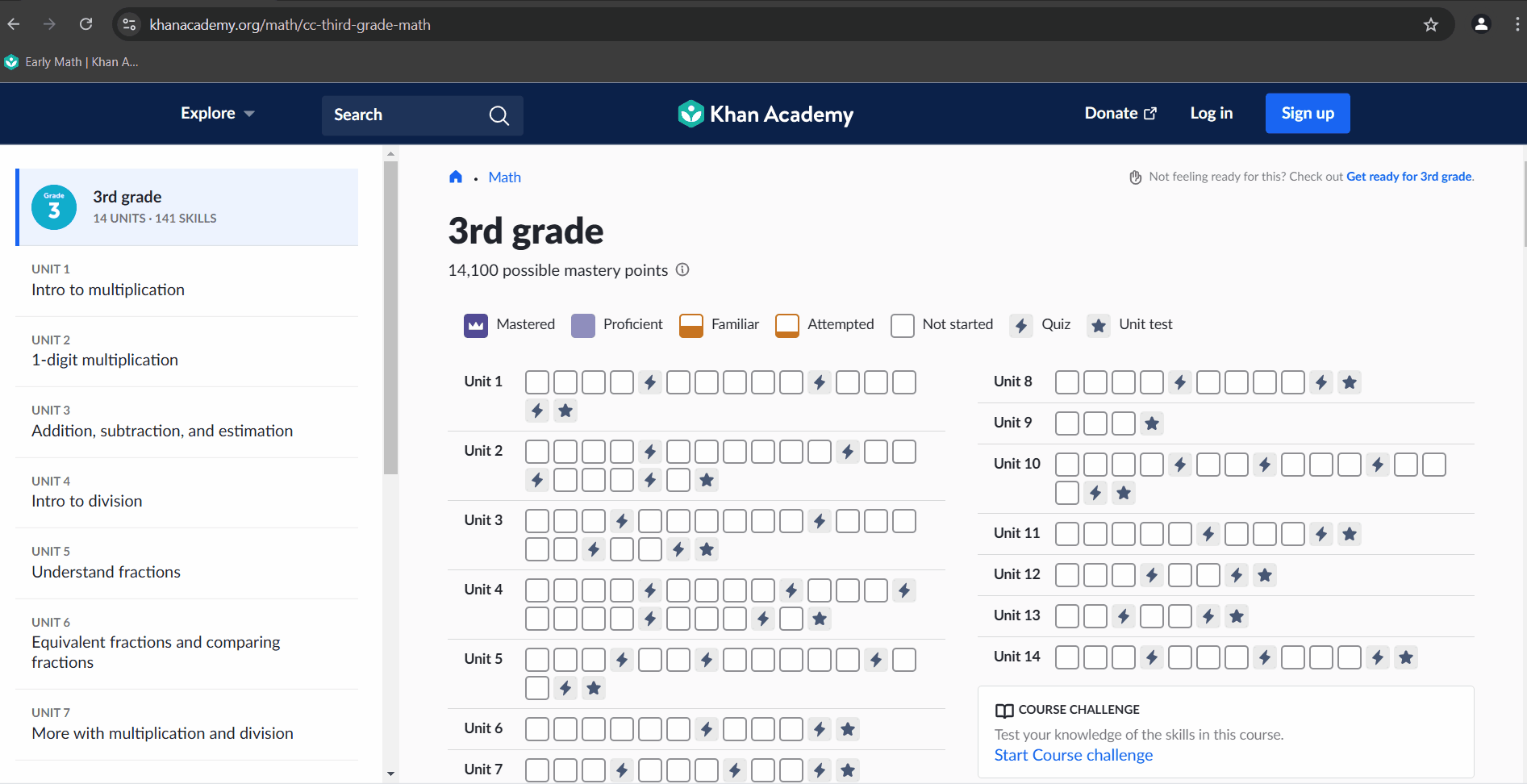This screenshot has height=784, width=1527.
Task: Click the Sign up button
Action: tap(1308, 114)
